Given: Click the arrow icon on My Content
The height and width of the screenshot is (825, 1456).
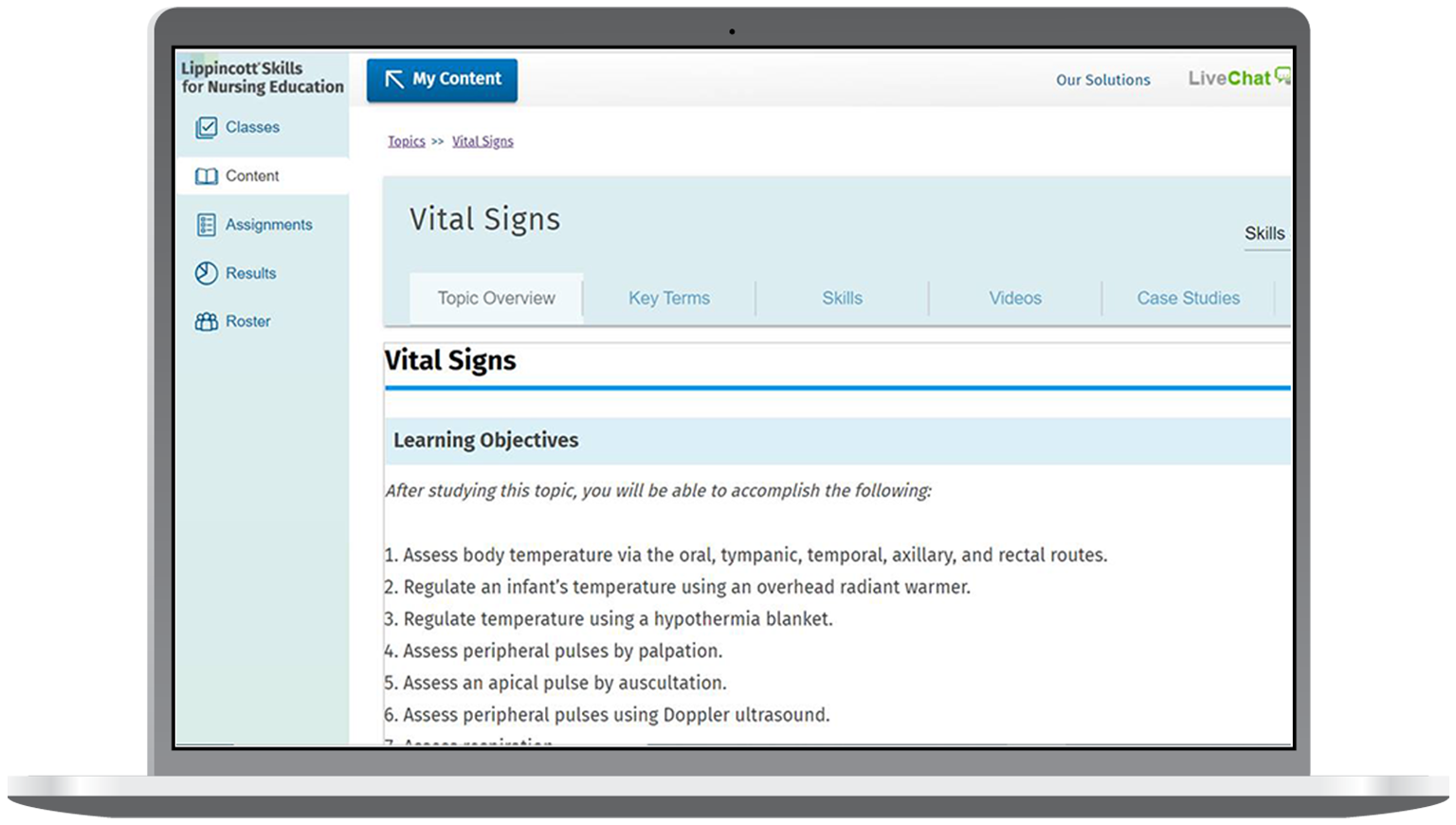Looking at the screenshot, I should point(393,80).
